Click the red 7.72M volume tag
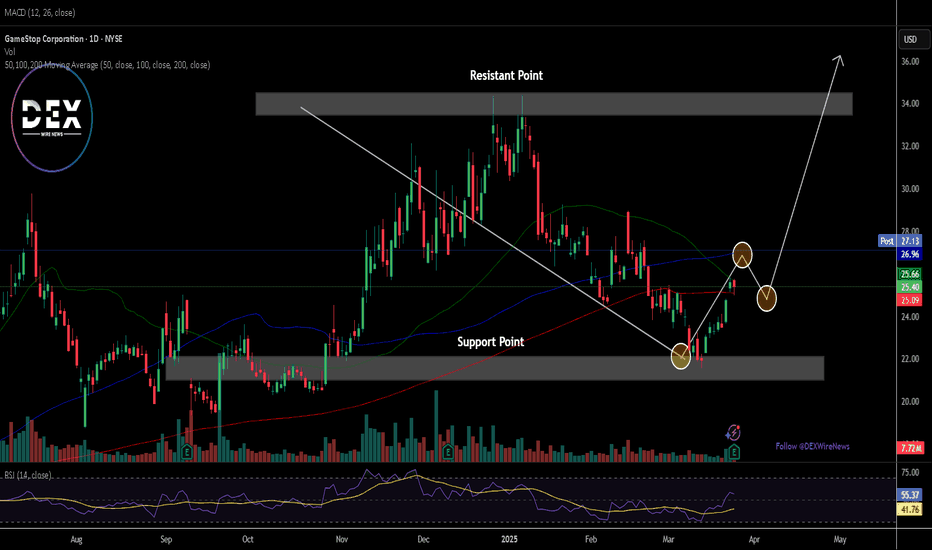932x550 pixels. click(x=910, y=448)
